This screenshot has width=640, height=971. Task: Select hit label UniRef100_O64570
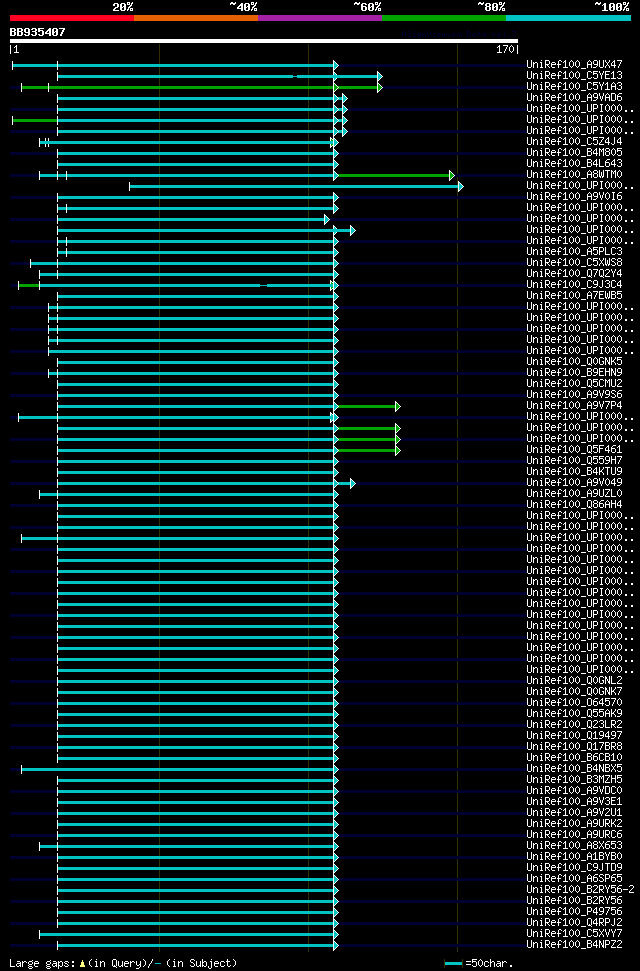574,702
